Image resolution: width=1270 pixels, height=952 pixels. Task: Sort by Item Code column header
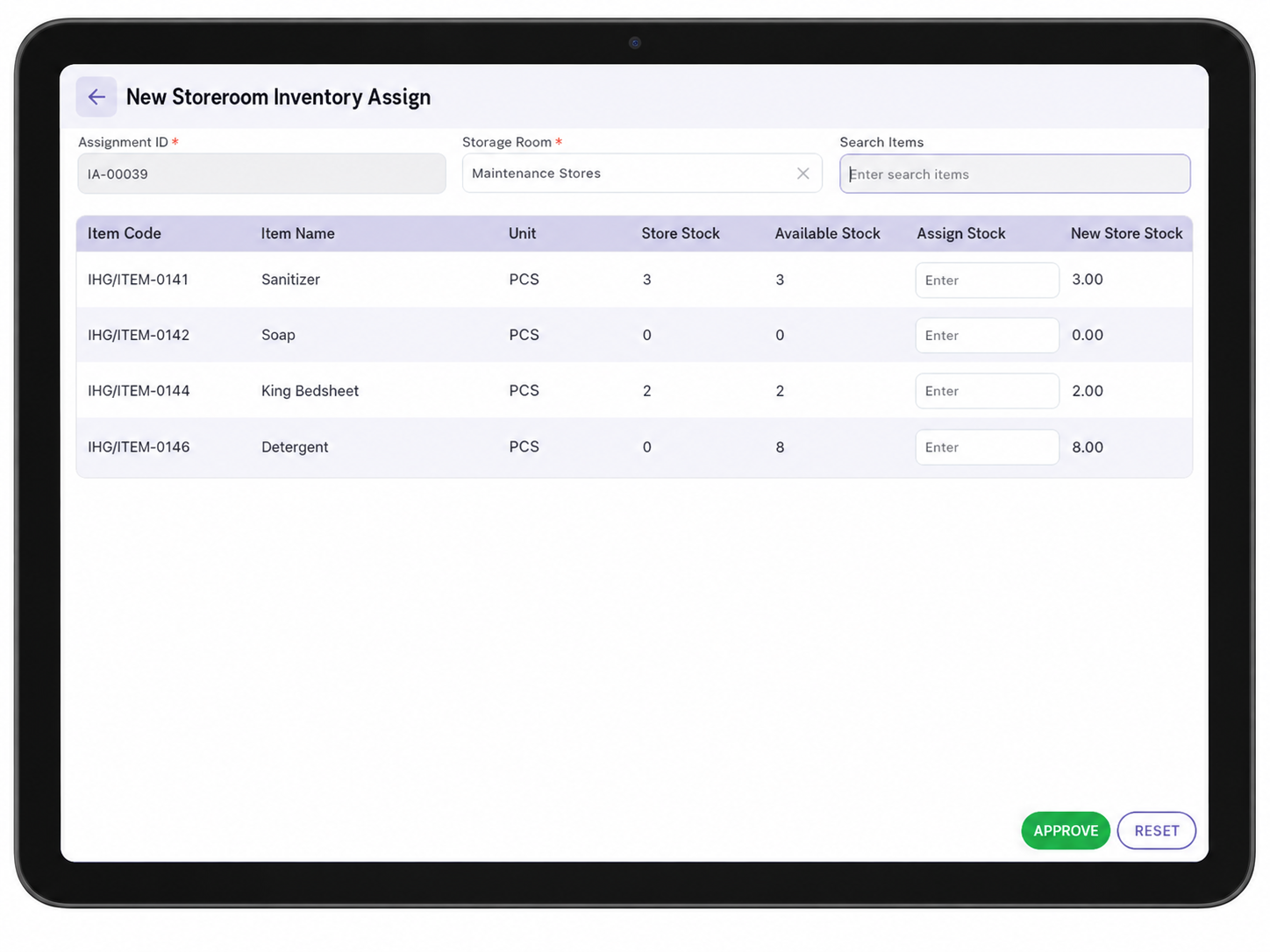125,234
